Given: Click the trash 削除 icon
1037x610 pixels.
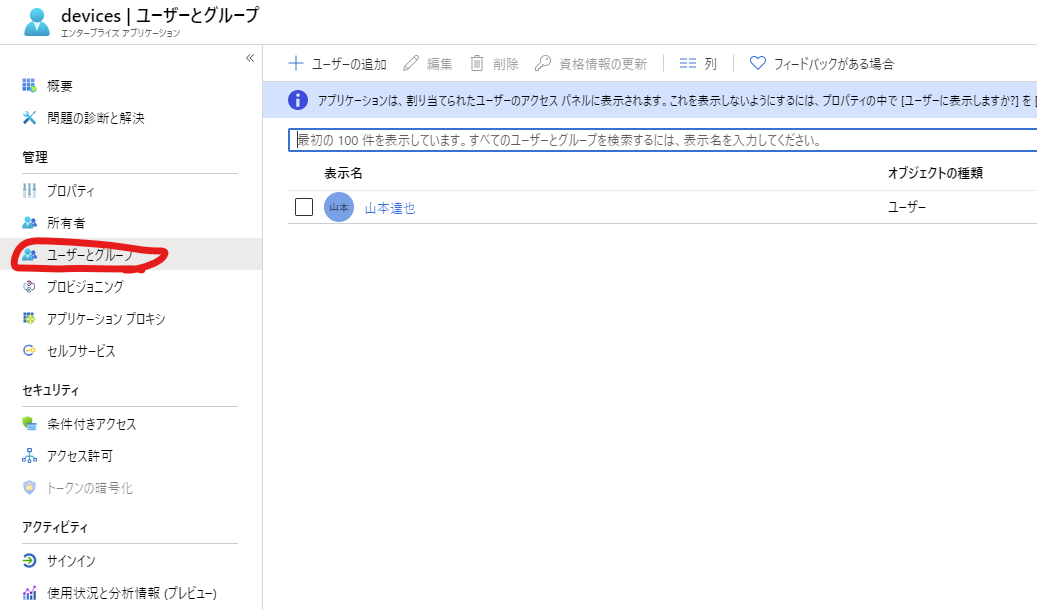Looking at the screenshot, I should point(476,64).
